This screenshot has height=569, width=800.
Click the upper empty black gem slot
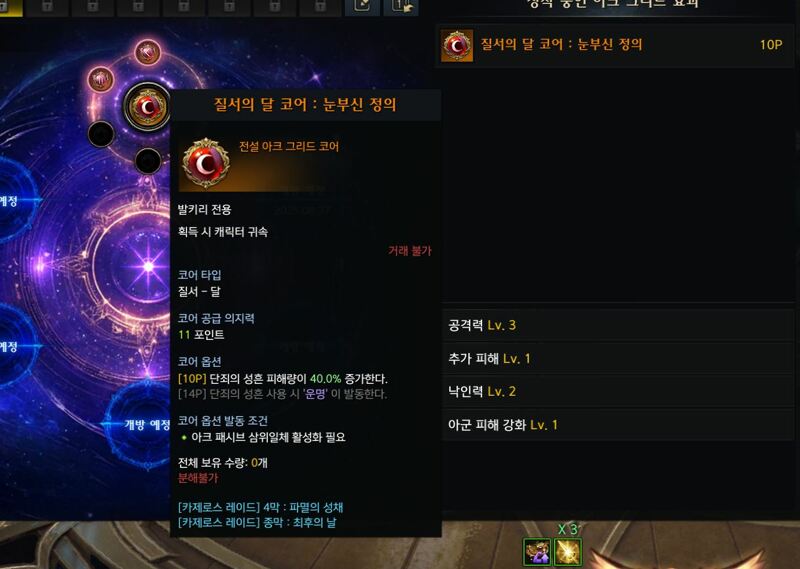tap(101, 134)
